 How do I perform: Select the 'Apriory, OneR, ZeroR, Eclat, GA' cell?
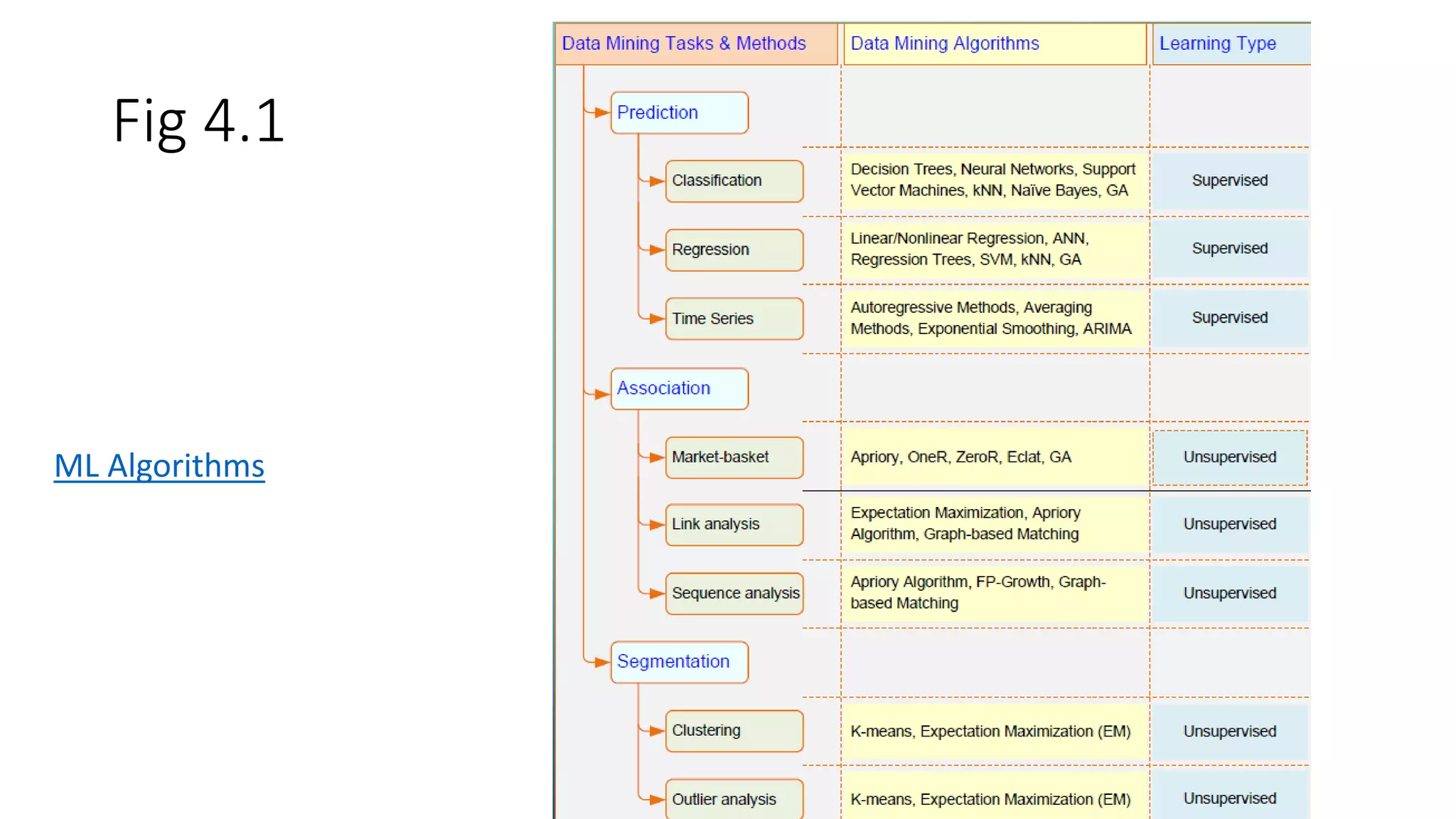click(995, 457)
